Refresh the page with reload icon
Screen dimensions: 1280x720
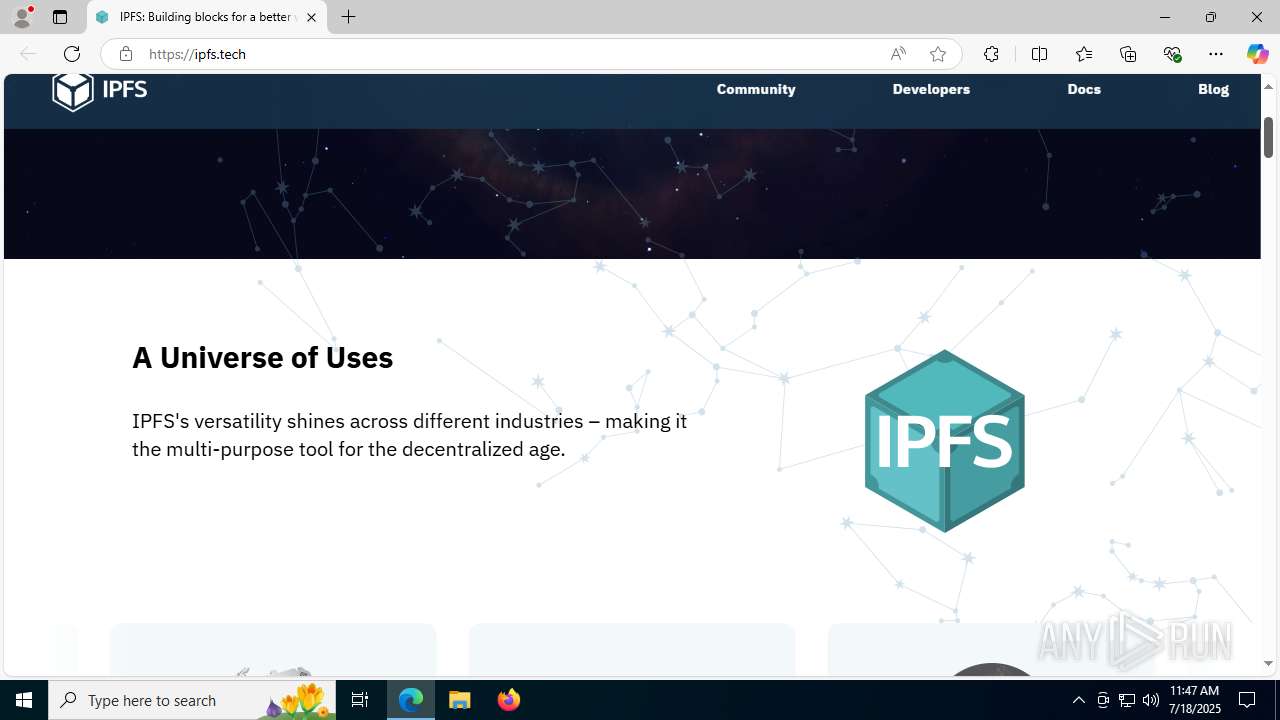coord(72,54)
